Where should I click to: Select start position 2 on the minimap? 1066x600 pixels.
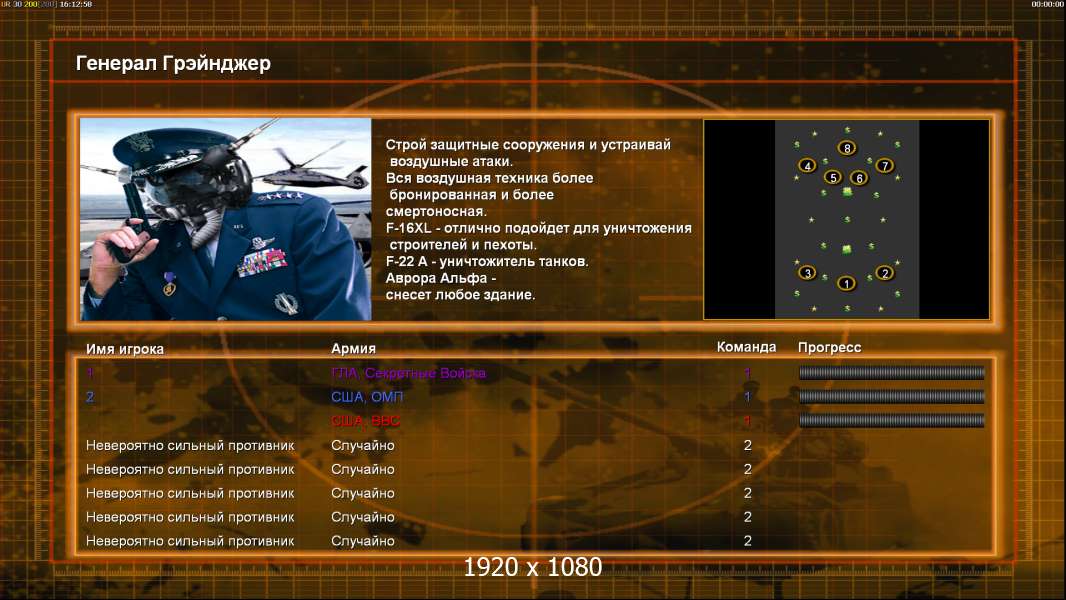(x=884, y=272)
